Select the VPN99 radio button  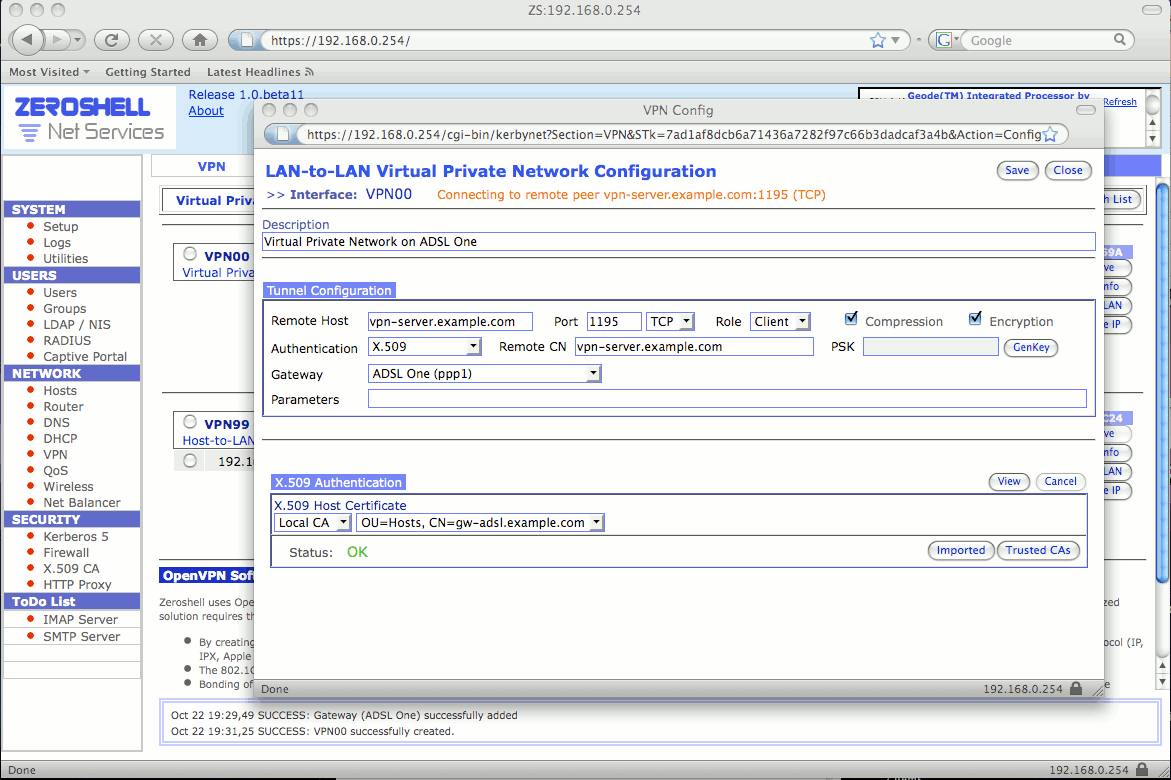(190, 422)
